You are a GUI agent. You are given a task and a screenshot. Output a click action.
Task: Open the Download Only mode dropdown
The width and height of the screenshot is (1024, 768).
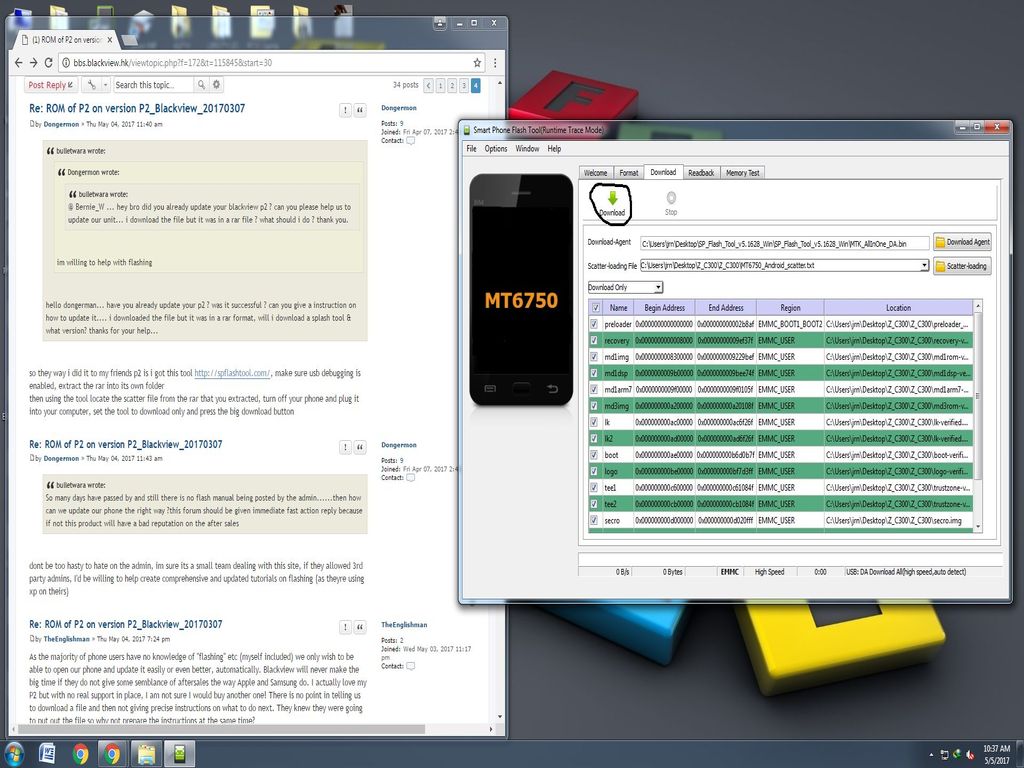point(625,287)
